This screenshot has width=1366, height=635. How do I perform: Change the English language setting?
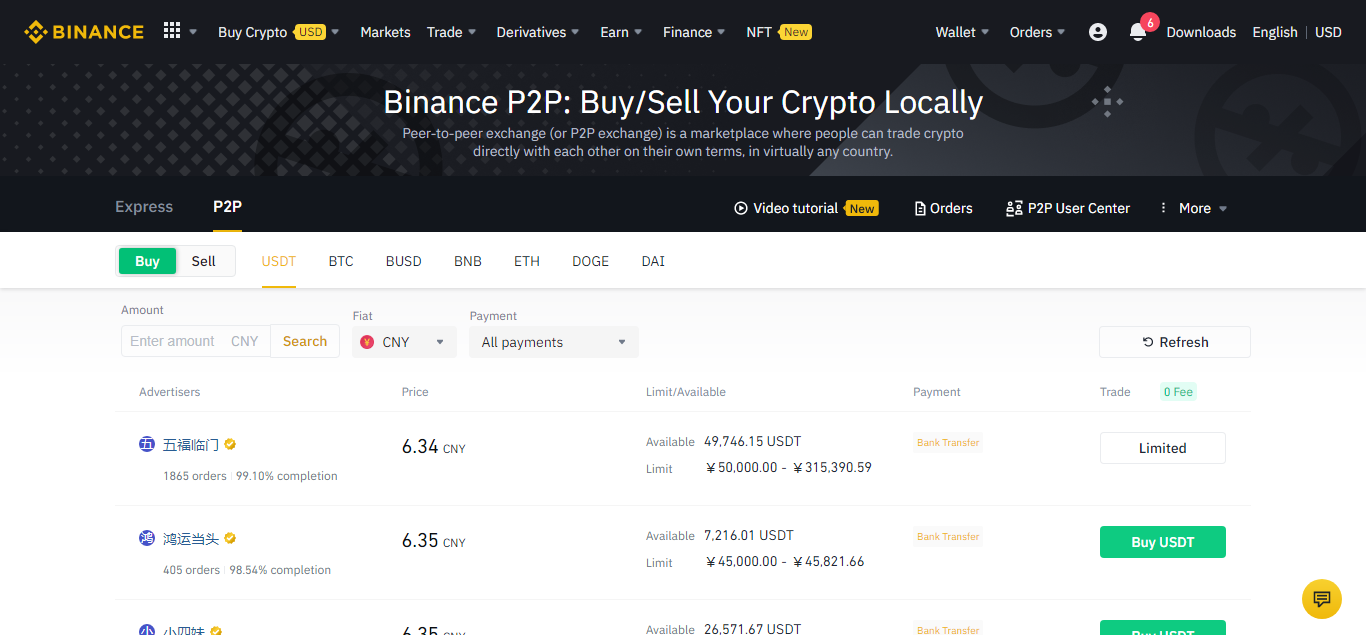pos(1275,32)
